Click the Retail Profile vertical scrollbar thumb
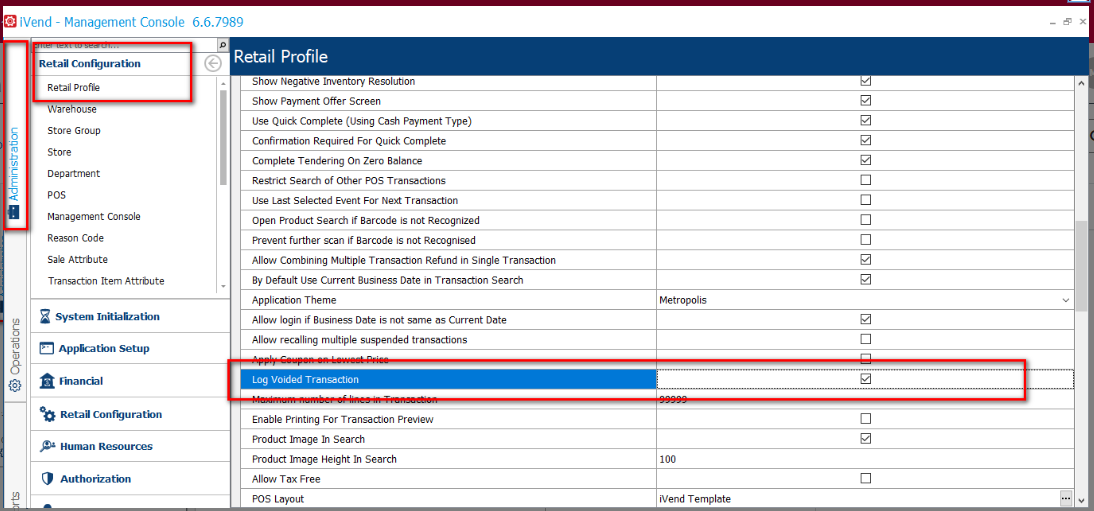Viewport: 1094px width, 511px height. tap(1081, 267)
